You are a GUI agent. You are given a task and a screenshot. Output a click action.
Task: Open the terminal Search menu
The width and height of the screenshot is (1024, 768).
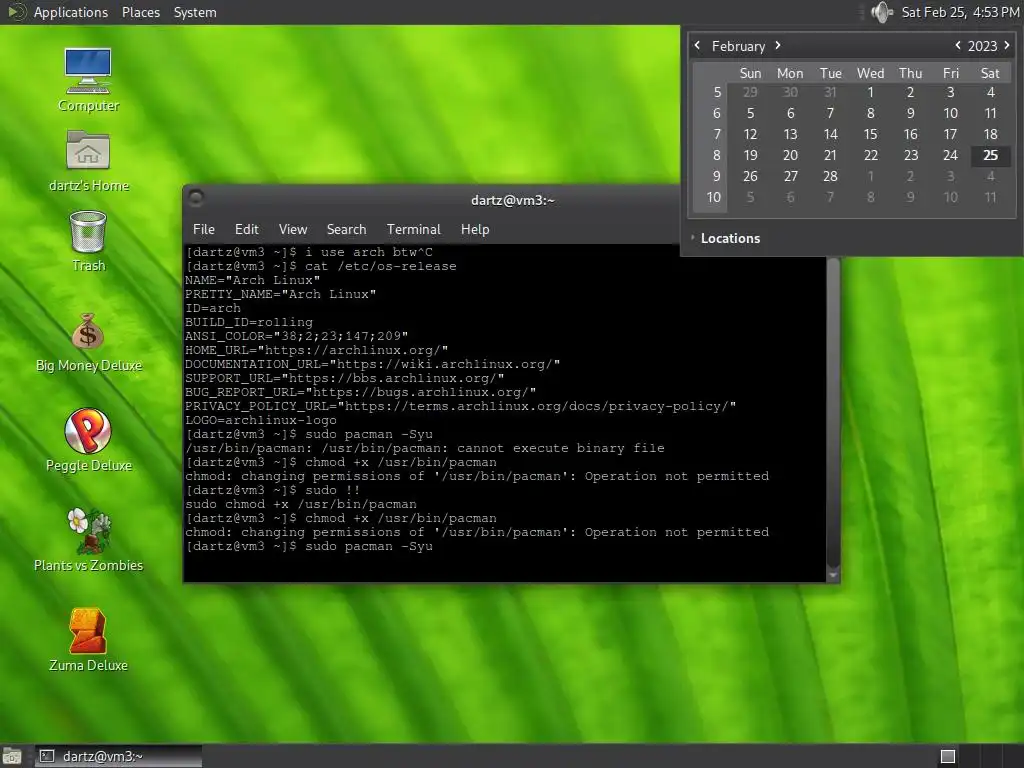click(346, 229)
